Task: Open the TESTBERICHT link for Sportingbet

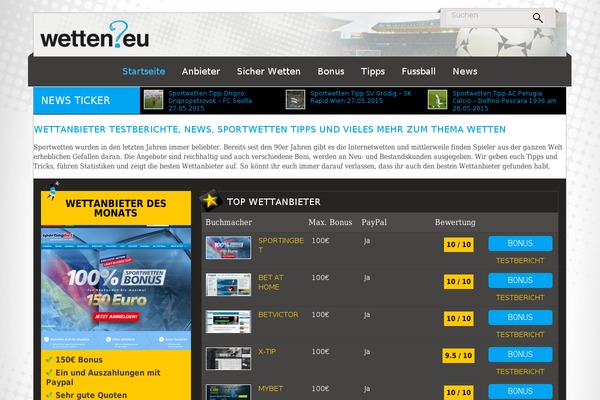Action: 520,261
